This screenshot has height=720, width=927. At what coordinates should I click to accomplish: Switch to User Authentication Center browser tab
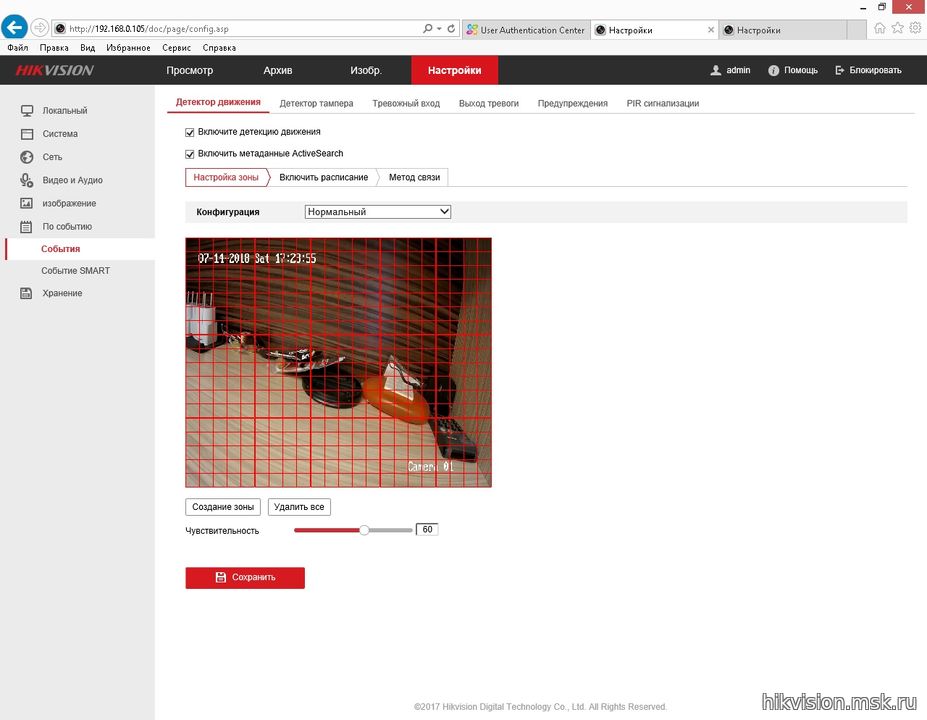click(x=526, y=30)
